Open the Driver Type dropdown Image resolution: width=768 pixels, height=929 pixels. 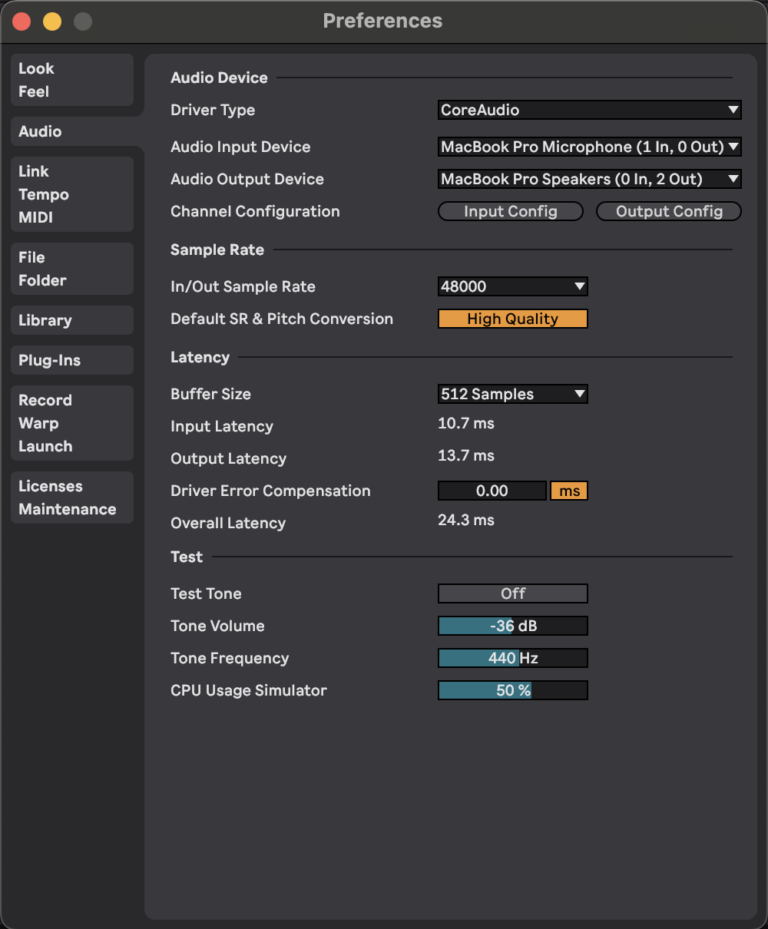click(x=589, y=110)
